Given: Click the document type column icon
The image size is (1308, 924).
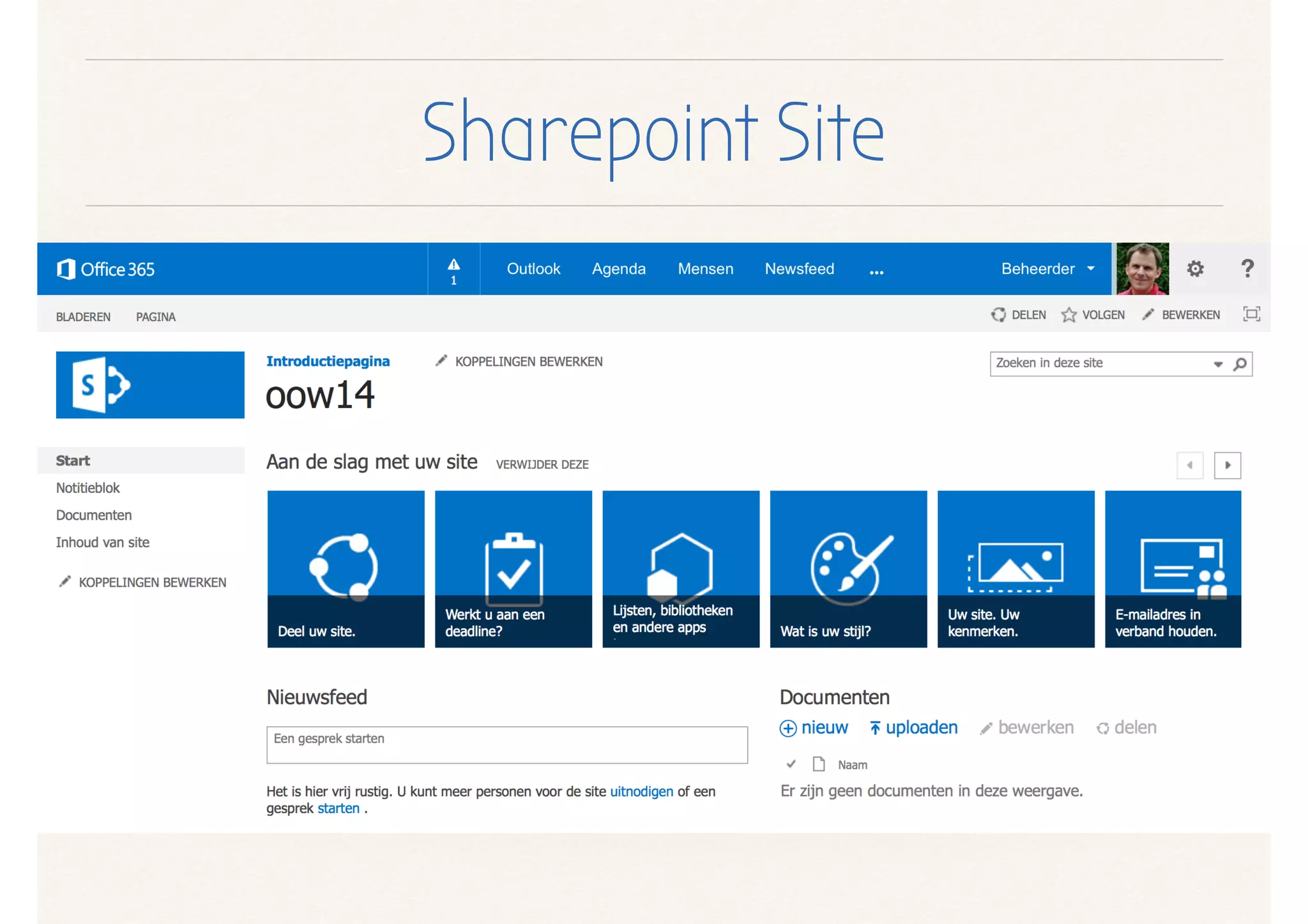Looking at the screenshot, I should click(819, 764).
